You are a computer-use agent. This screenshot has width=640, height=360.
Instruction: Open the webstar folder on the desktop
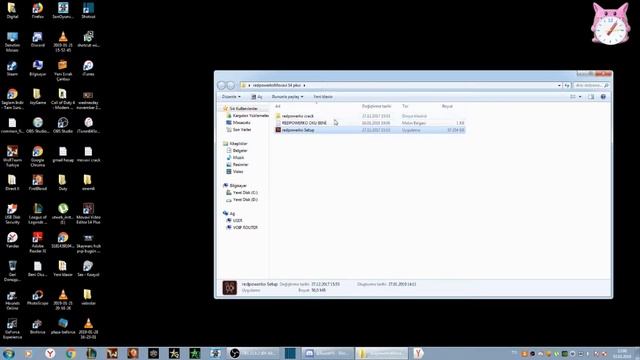[x=88, y=297]
